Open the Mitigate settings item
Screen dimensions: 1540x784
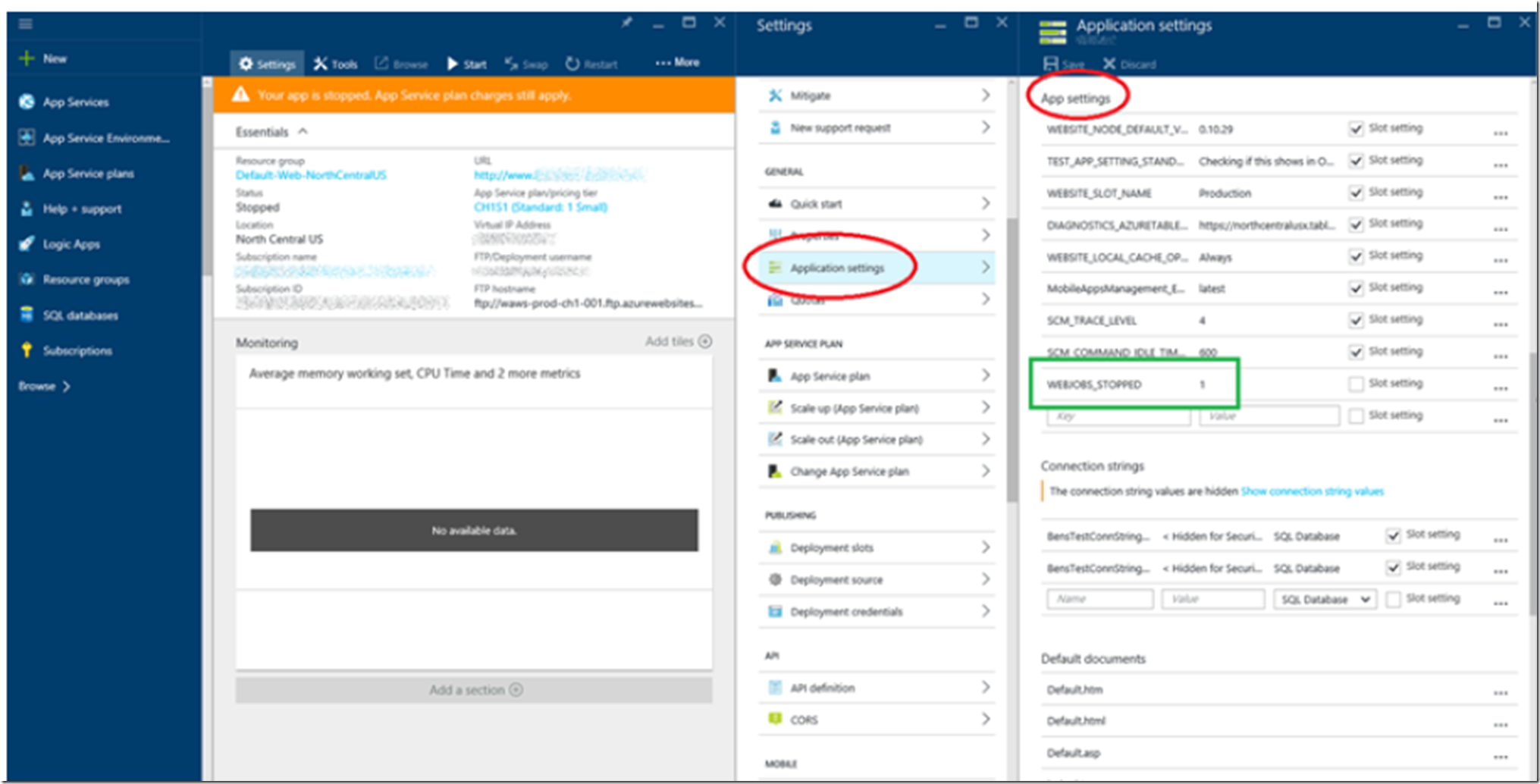pyautogui.click(x=878, y=96)
